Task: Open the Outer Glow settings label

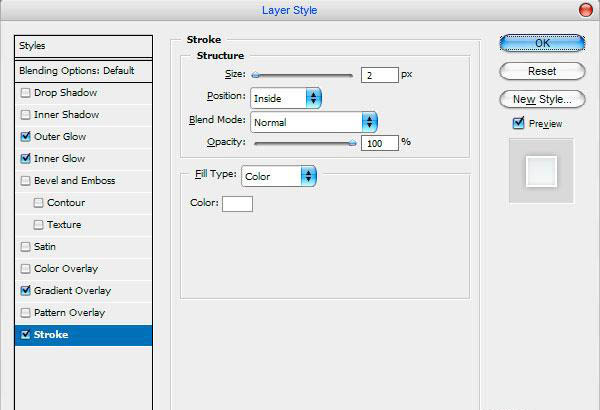Action: click(60, 137)
